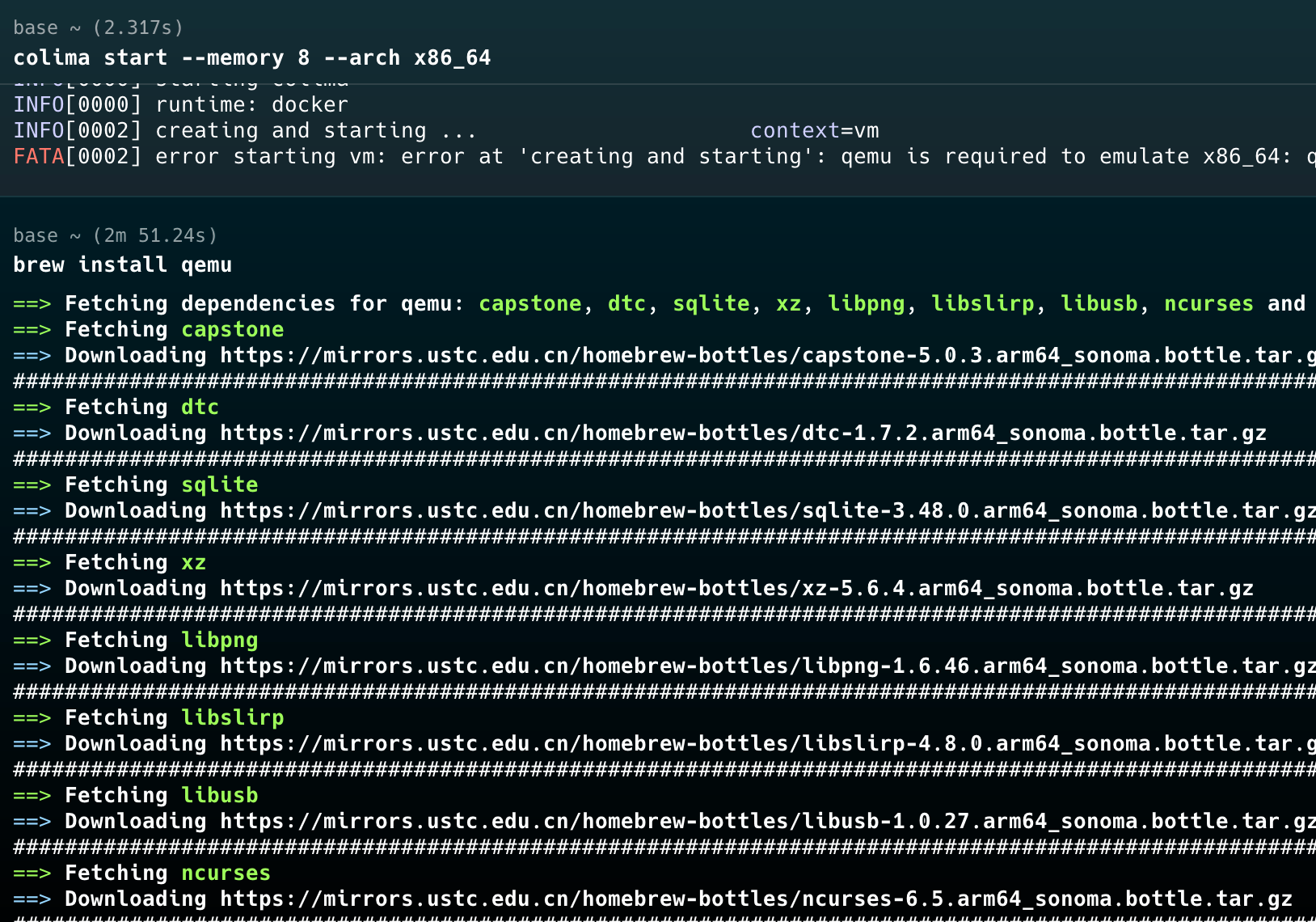Click 'libslirp' in the dependencies list
The width and height of the screenshot is (1316, 922).
pos(983,303)
